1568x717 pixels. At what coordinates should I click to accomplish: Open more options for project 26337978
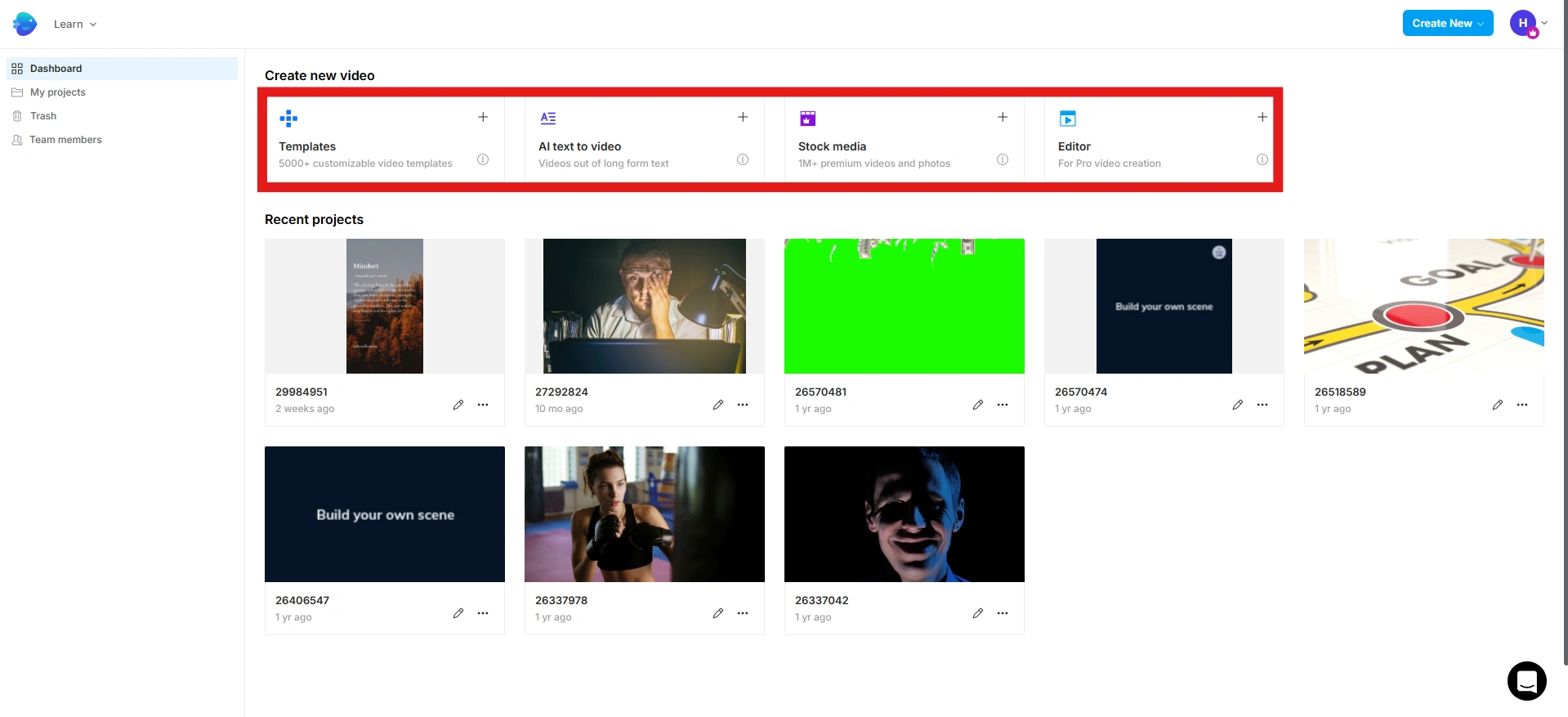(x=743, y=613)
